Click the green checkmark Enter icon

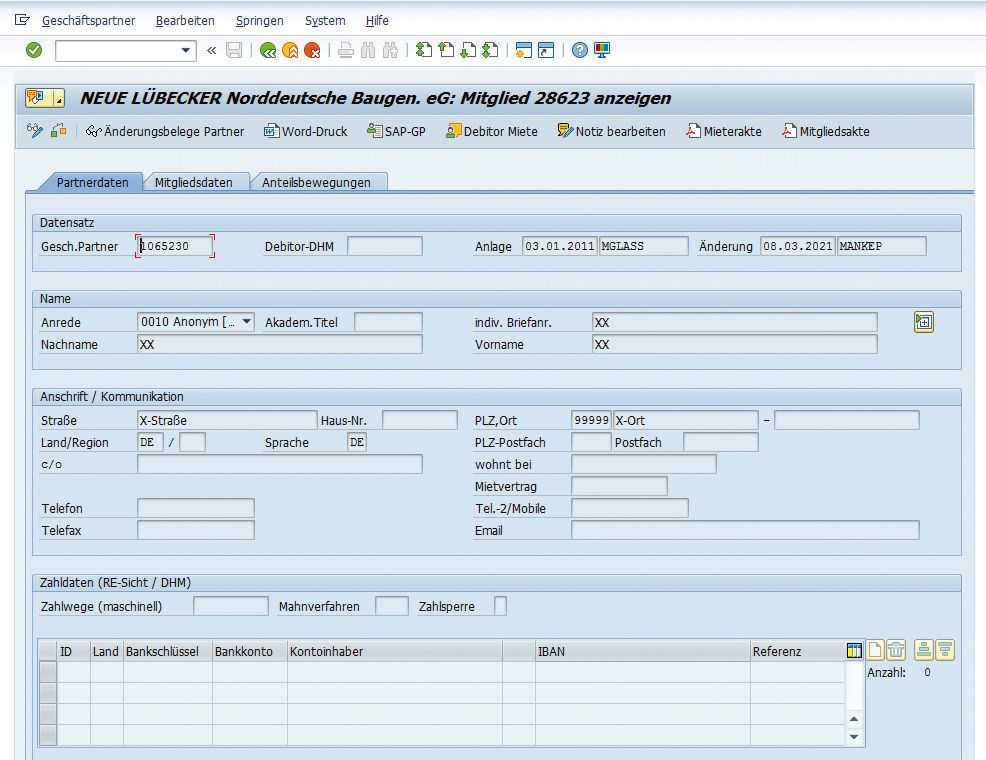click(34, 50)
